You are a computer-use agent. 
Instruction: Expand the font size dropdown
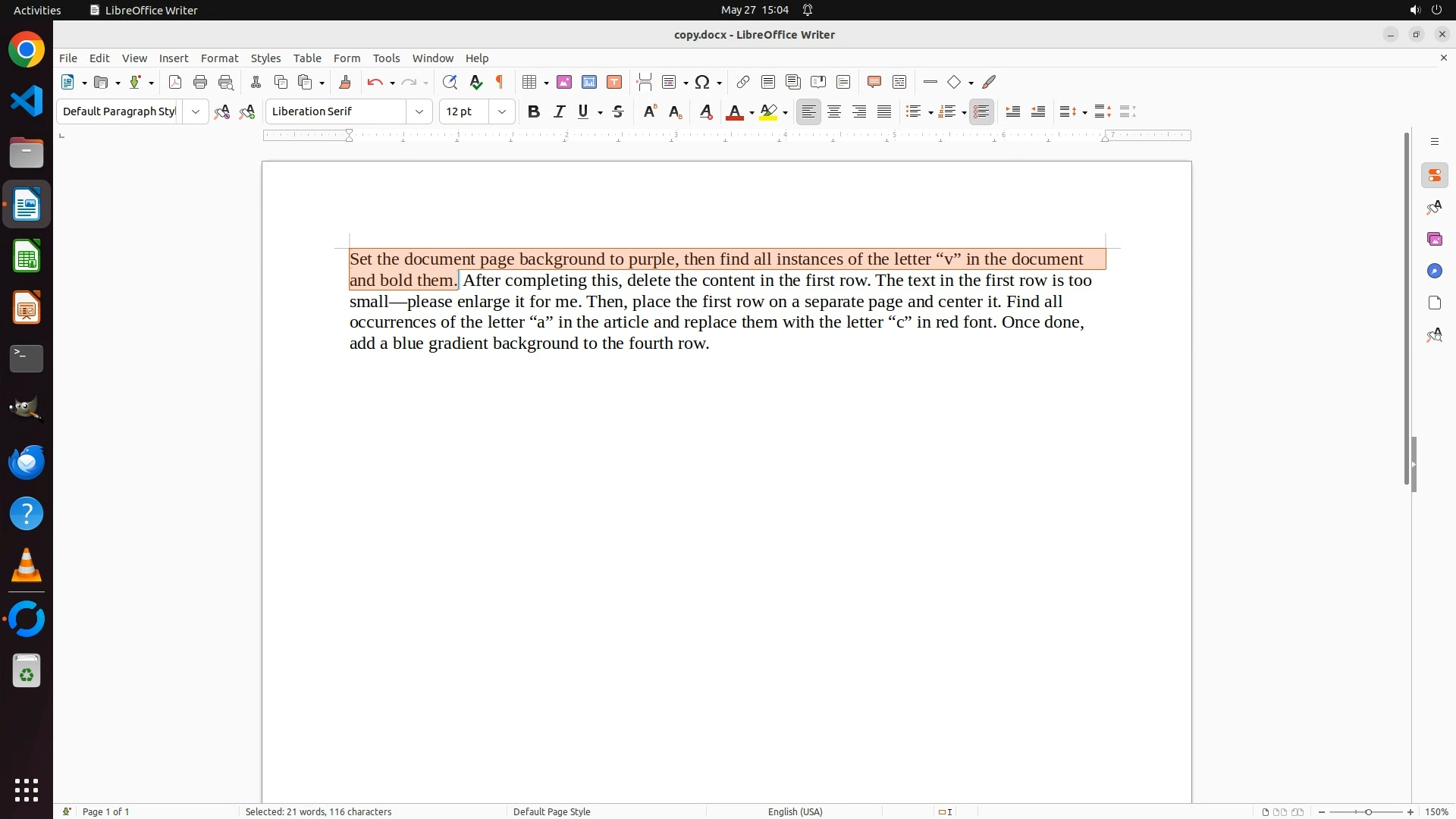[501, 111]
